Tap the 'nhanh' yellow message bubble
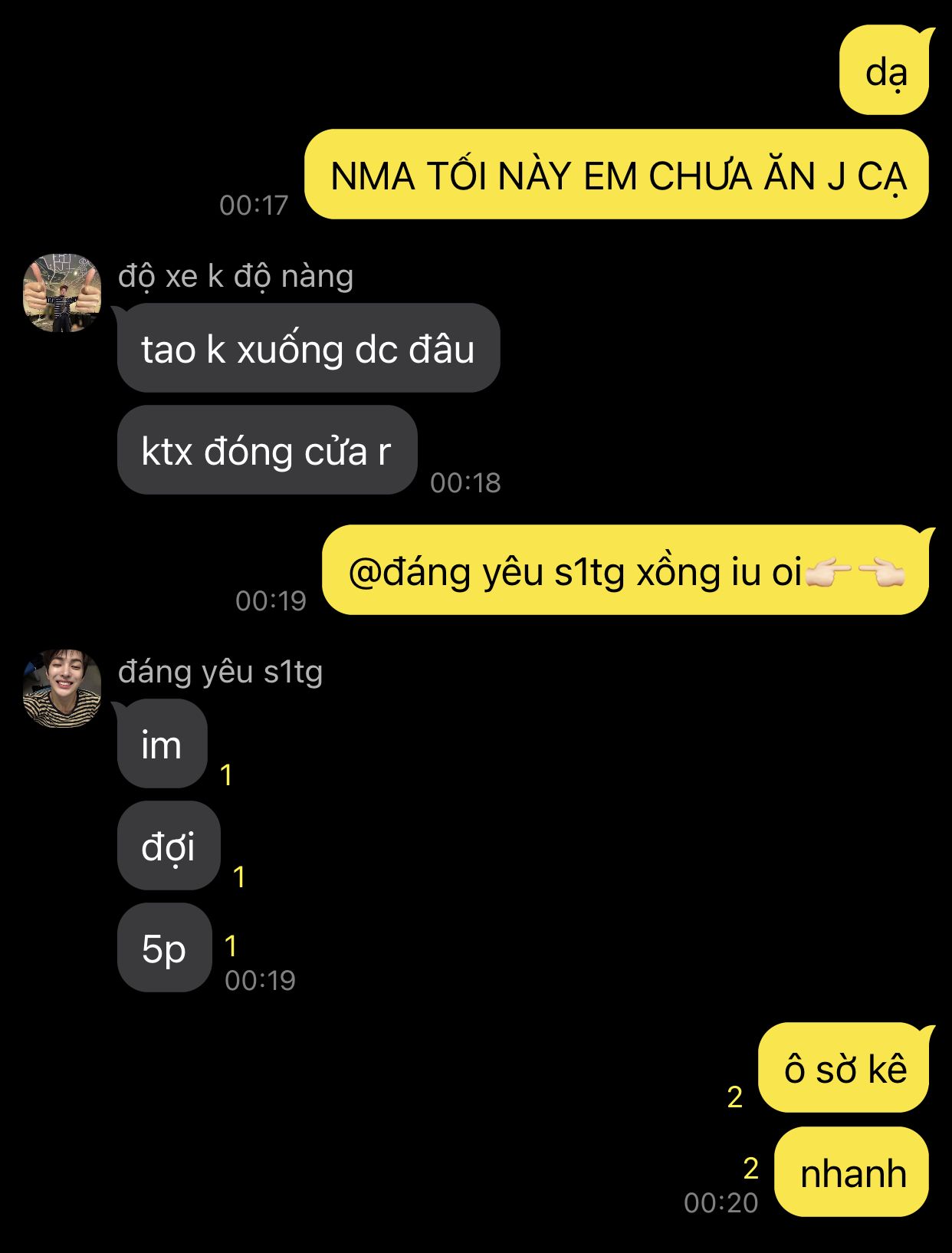The height and width of the screenshot is (1253, 952). coord(852,1172)
